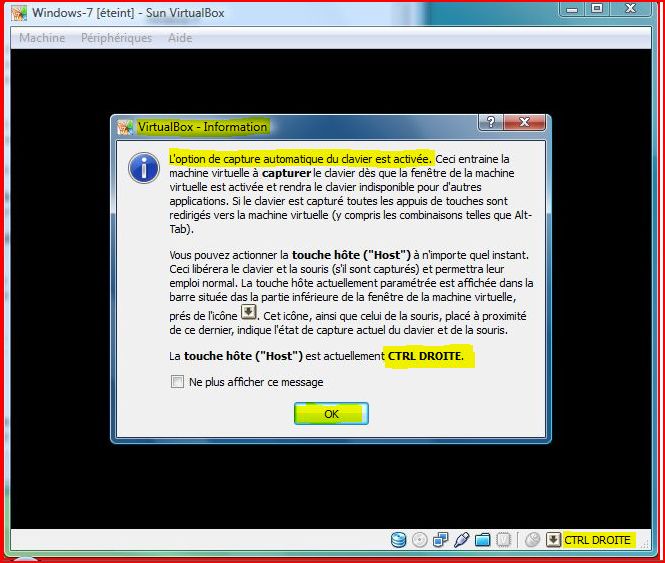The width and height of the screenshot is (665, 563).
Task: Close the VirtualBox - Information dialog
Action: (524, 122)
